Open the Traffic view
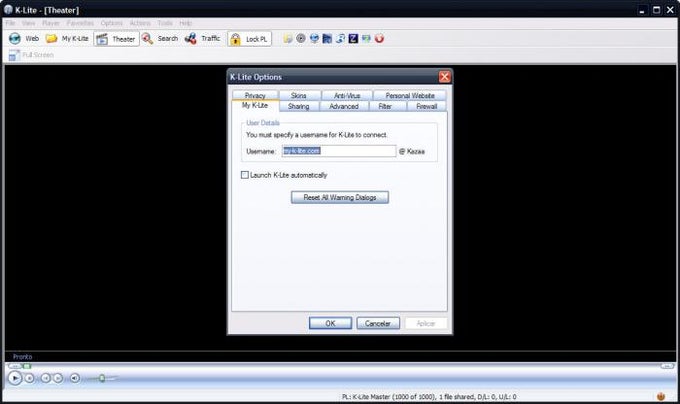Viewport: 680px width, 404px height. point(203,39)
